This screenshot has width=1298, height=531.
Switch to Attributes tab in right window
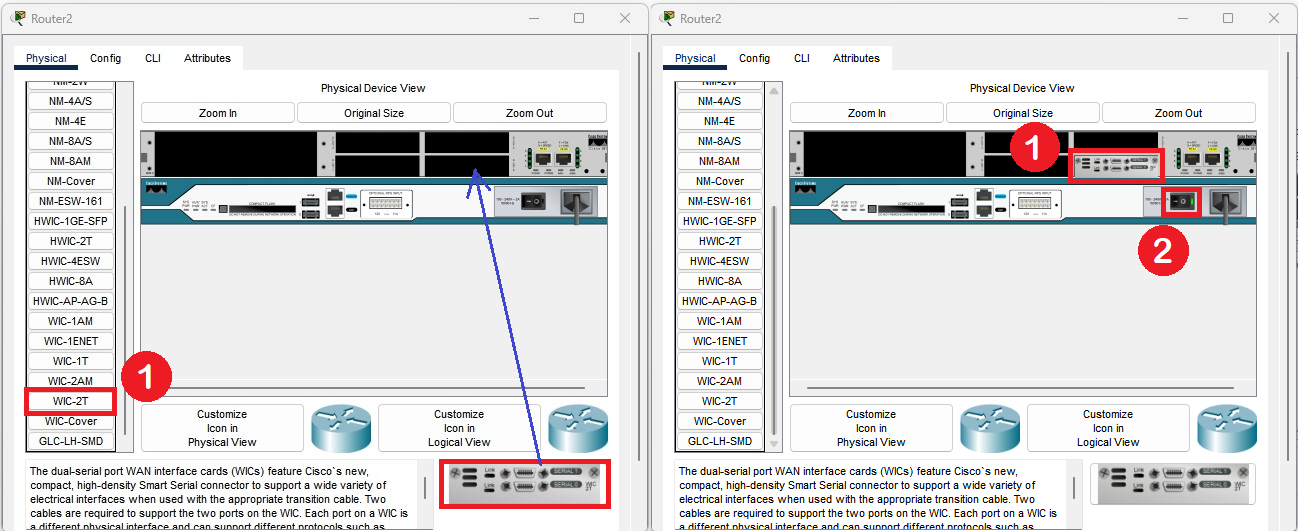click(x=856, y=58)
